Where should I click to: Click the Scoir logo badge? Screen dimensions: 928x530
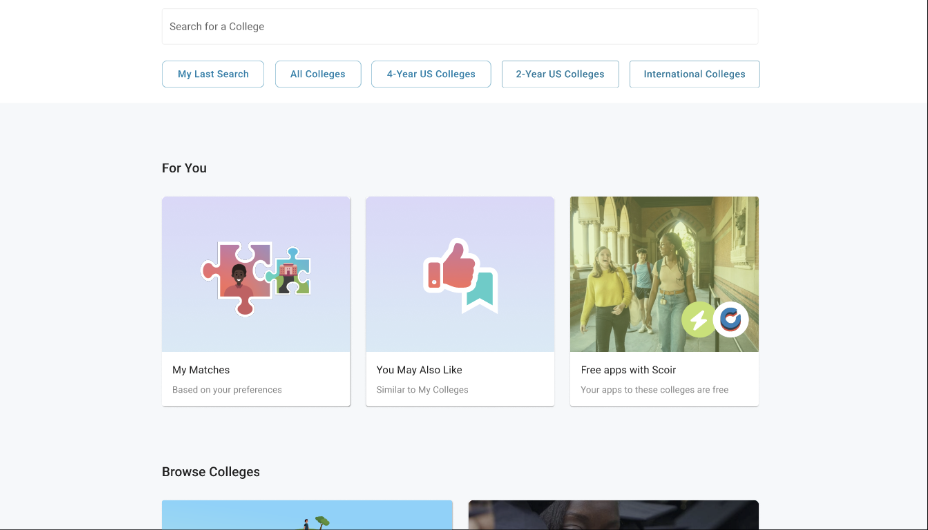(x=731, y=319)
